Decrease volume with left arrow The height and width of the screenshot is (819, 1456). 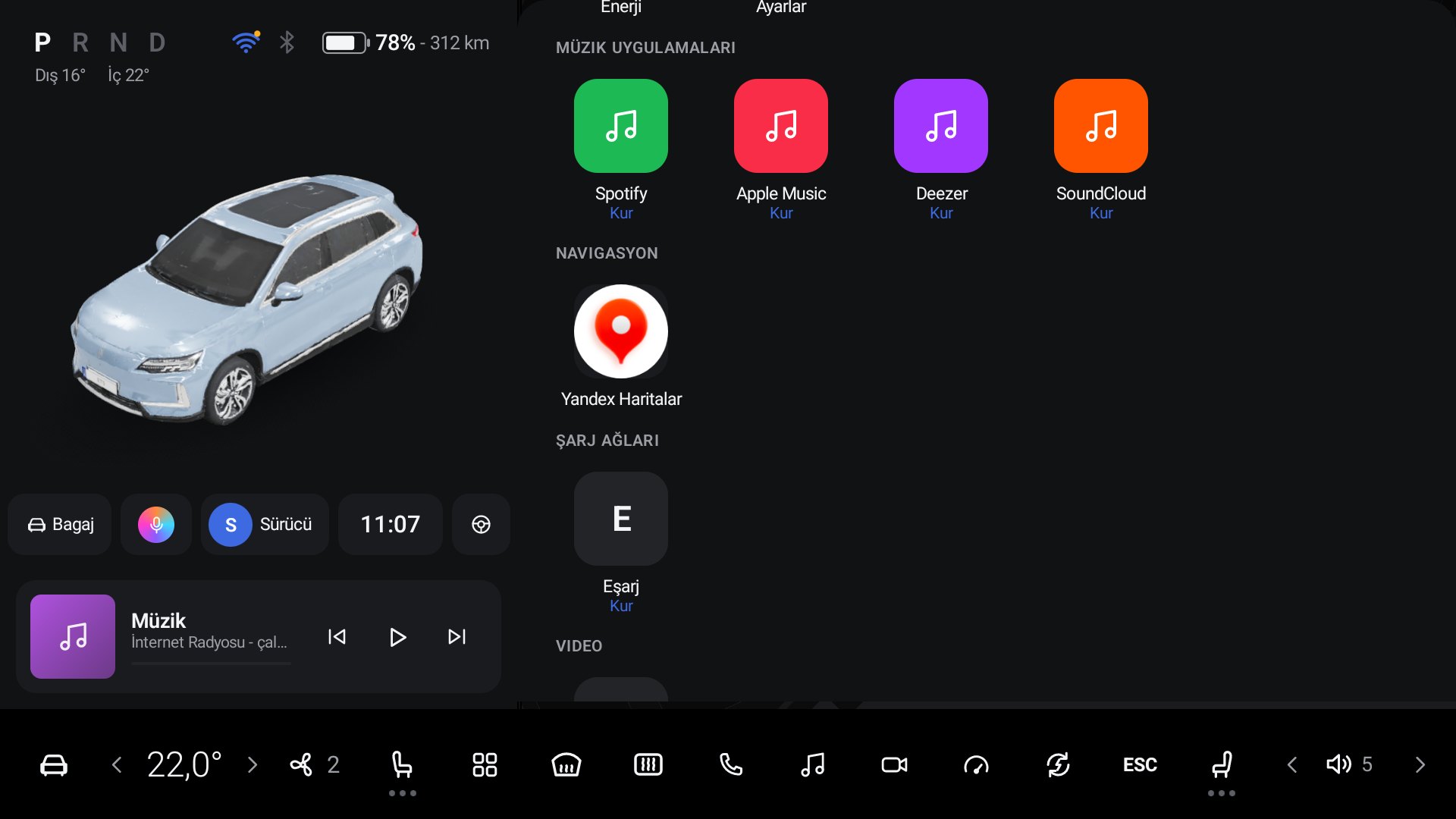pyautogui.click(x=1292, y=764)
